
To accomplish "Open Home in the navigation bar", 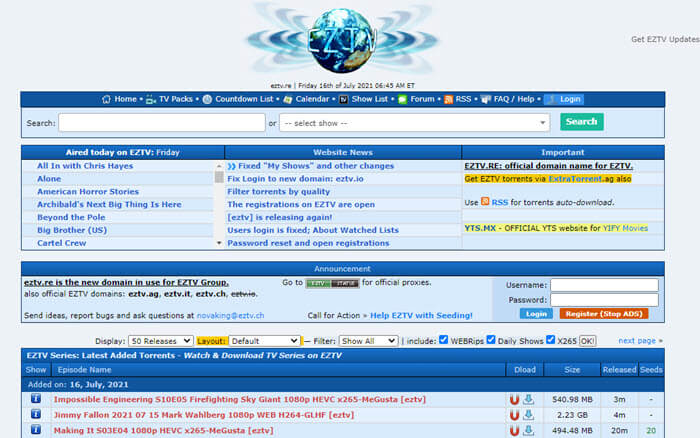I will 125,99.
